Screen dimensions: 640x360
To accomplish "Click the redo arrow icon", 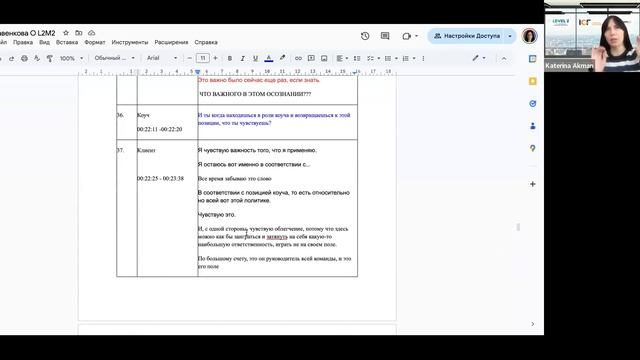I will [x=11, y=58].
